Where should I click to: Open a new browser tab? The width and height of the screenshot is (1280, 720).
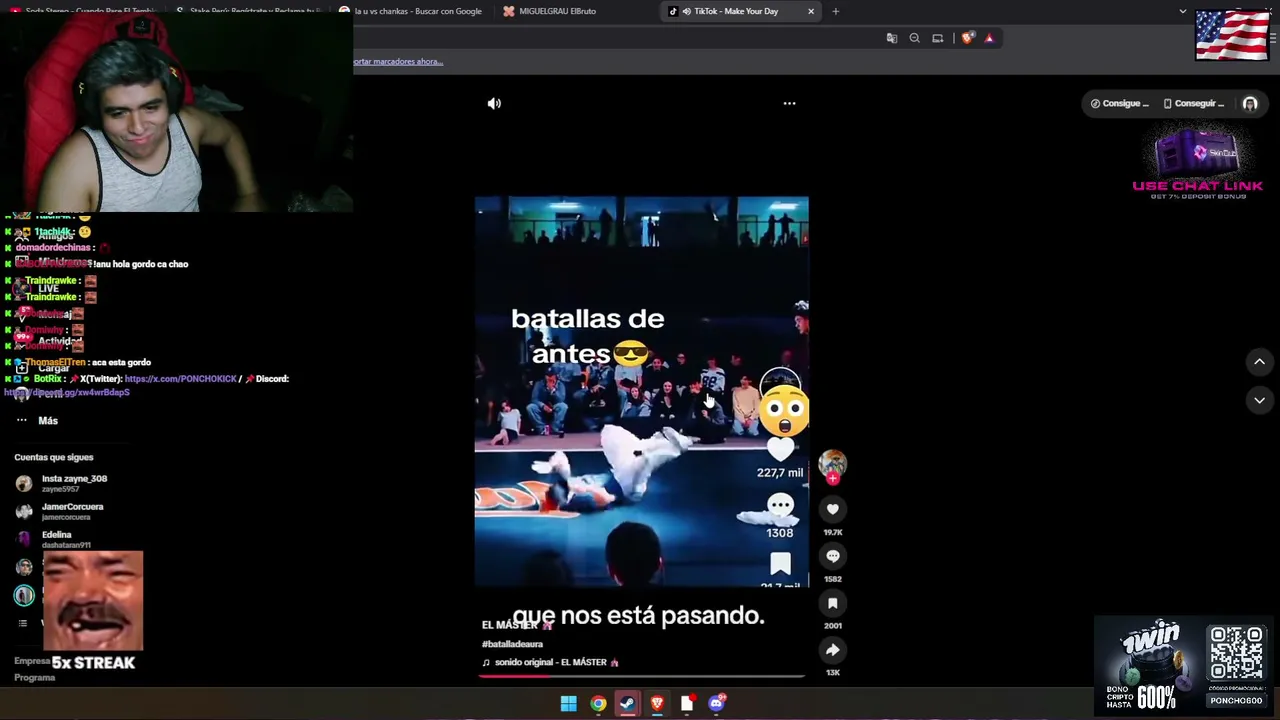(835, 11)
